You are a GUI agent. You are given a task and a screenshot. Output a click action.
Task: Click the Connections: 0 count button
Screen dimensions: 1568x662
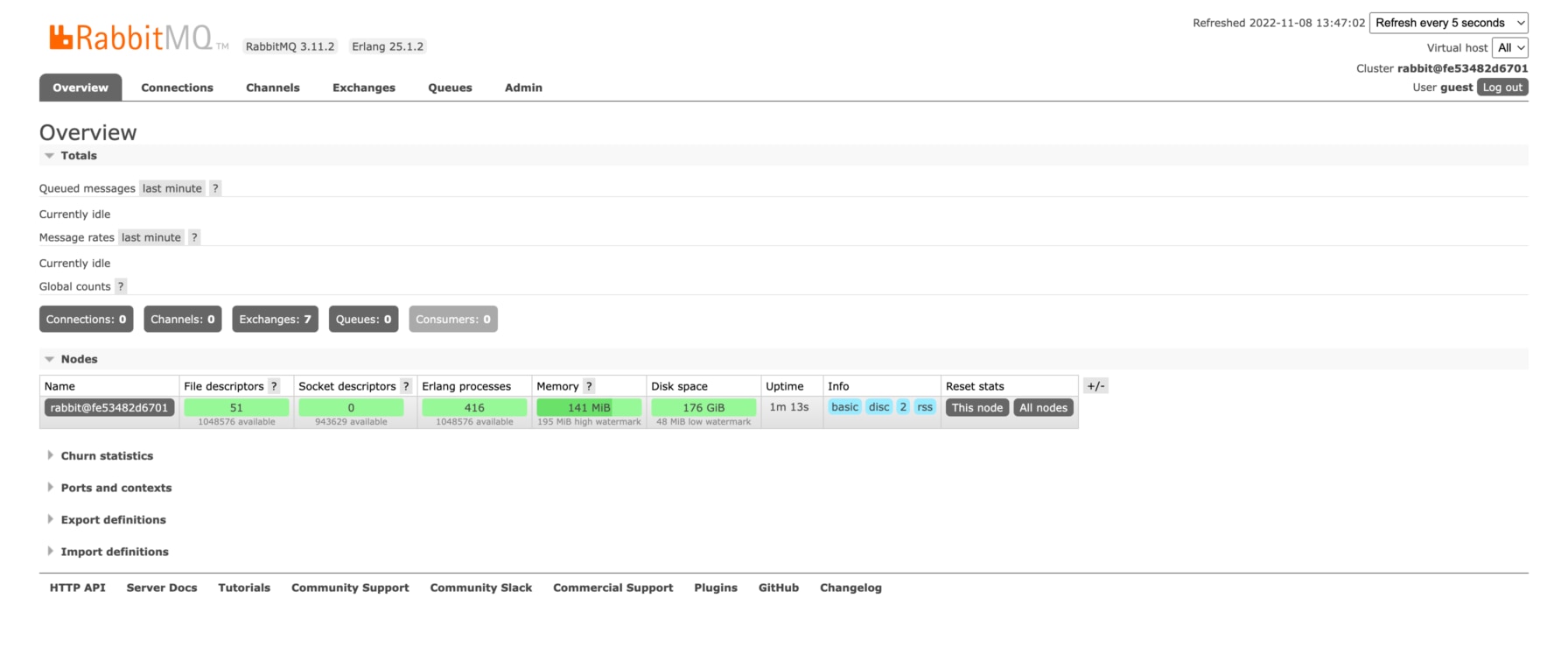(87, 320)
